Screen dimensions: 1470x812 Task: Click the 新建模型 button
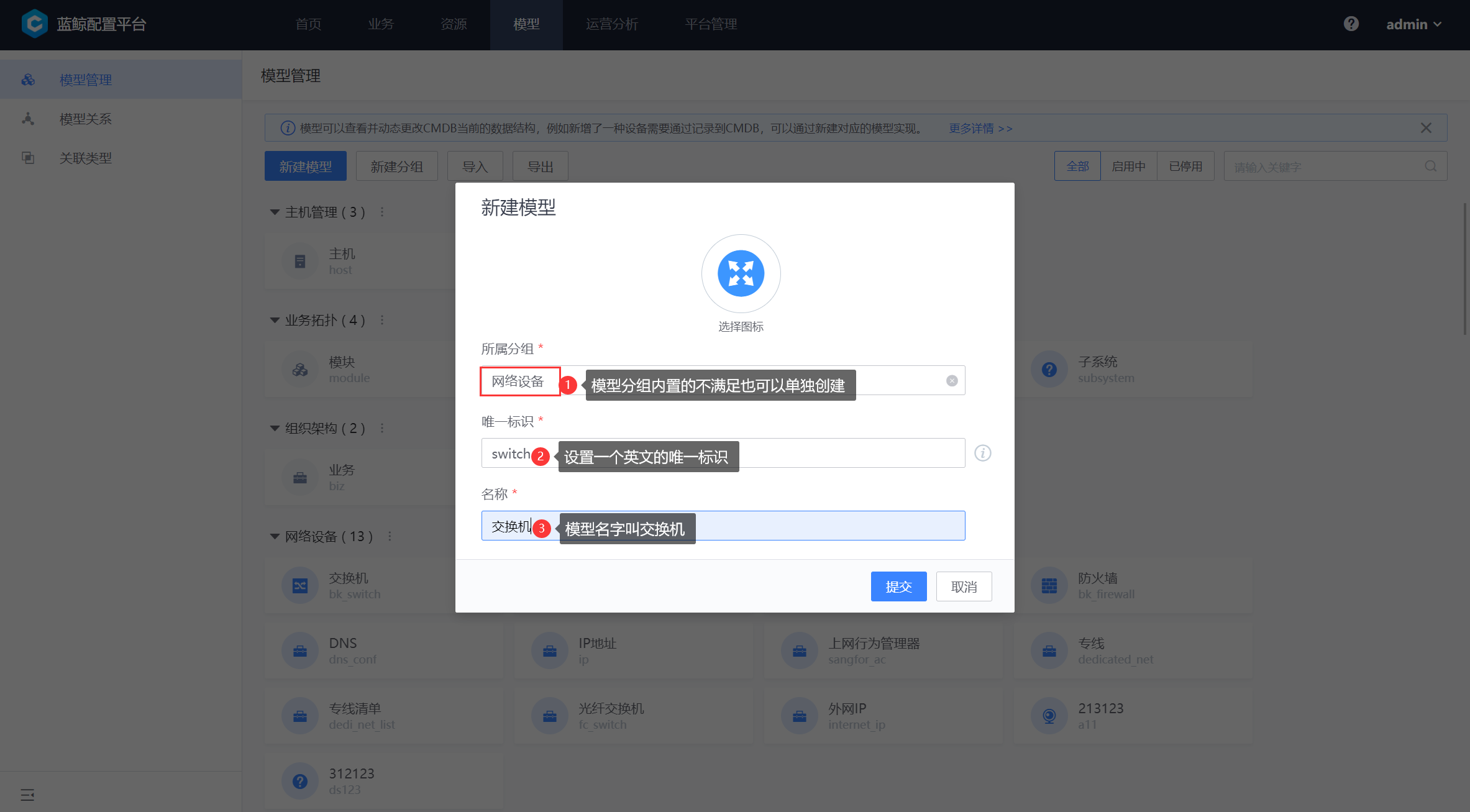(305, 166)
